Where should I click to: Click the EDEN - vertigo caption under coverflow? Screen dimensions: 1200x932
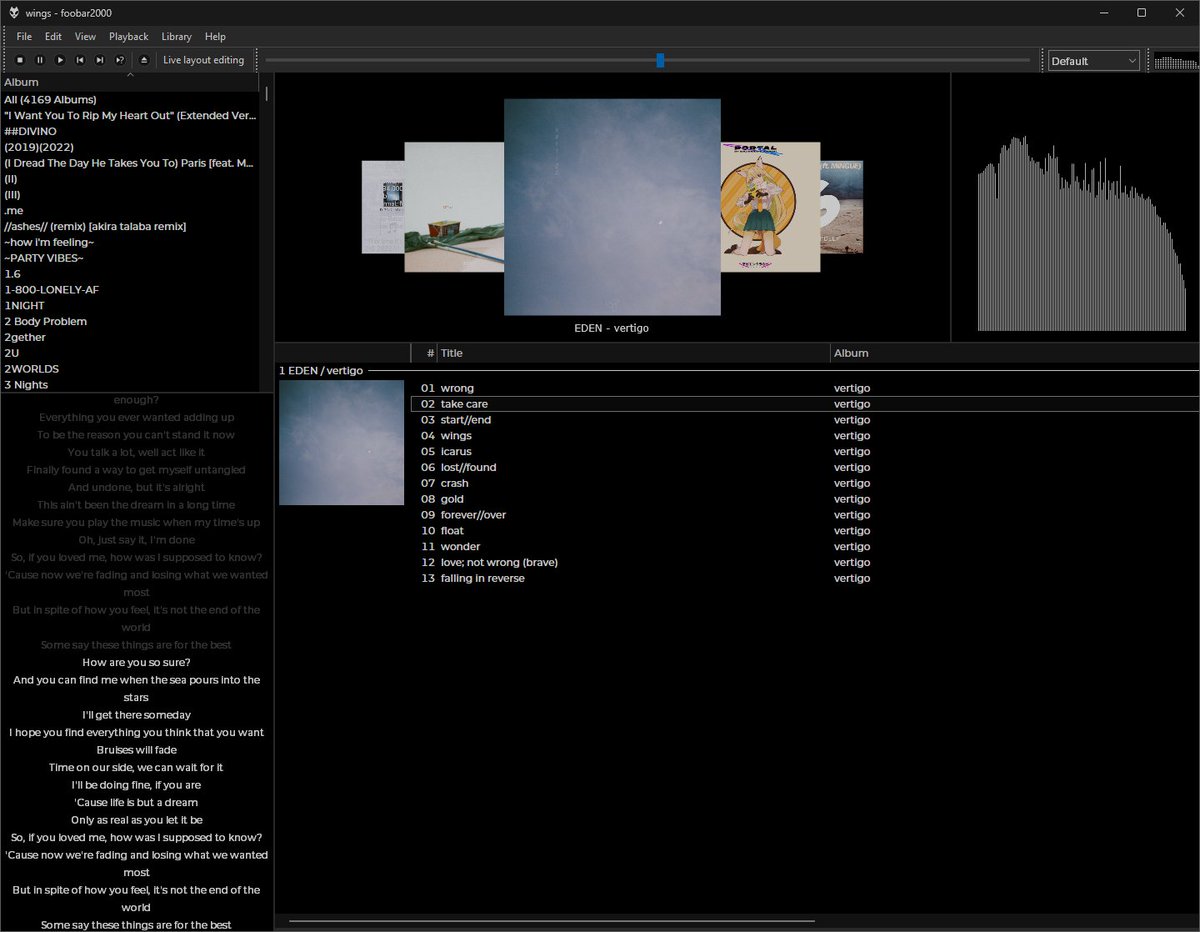coord(612,328)
